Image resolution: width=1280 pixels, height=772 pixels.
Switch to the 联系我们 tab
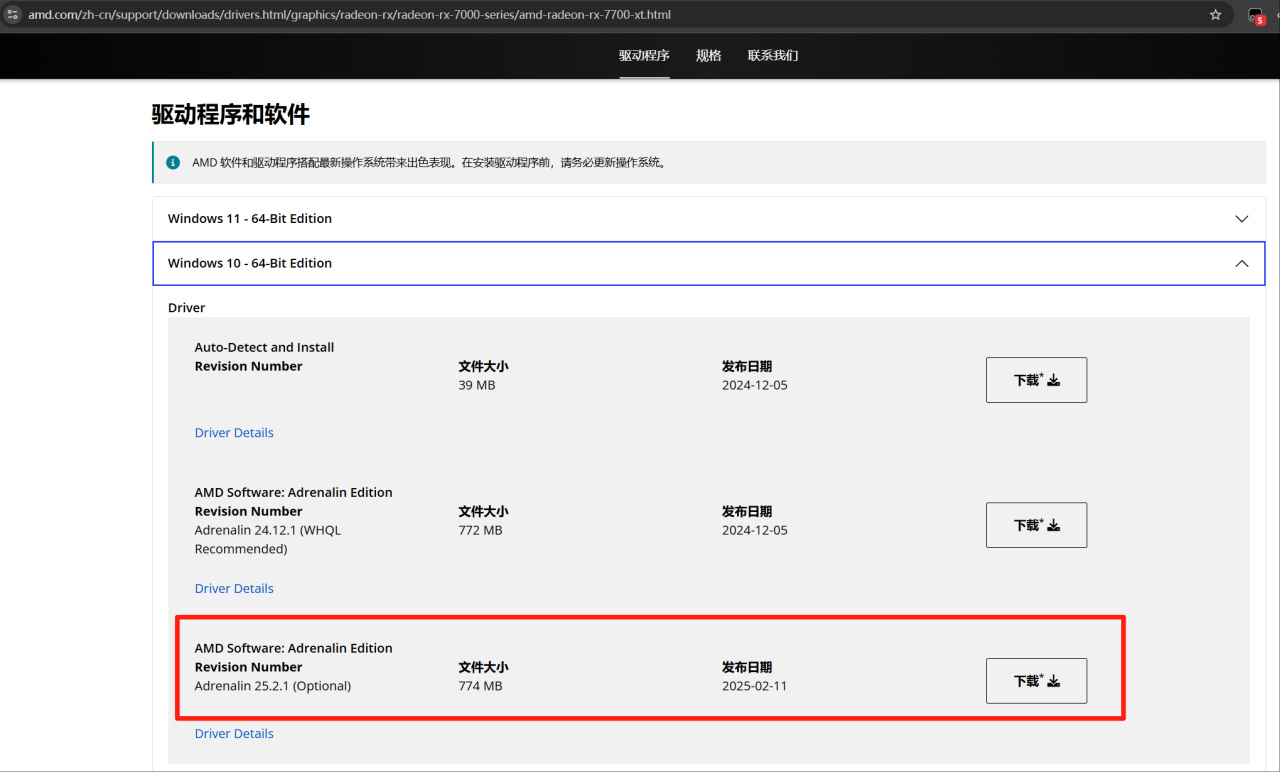[773, 56]
